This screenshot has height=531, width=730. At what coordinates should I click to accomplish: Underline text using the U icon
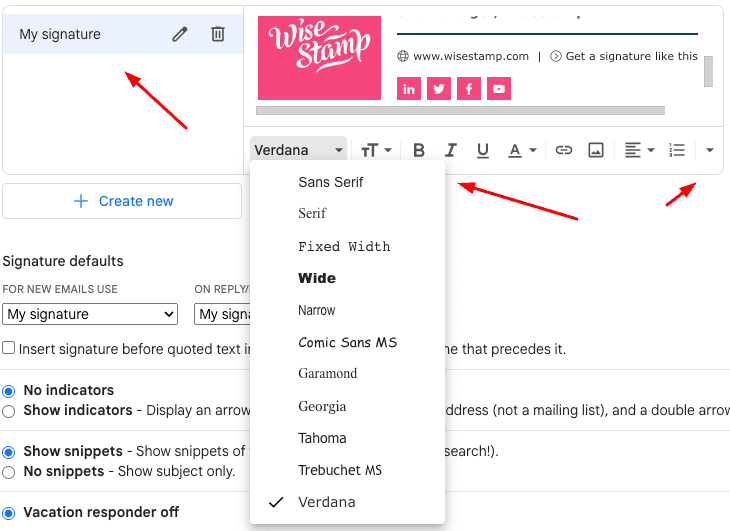(483, 150)
